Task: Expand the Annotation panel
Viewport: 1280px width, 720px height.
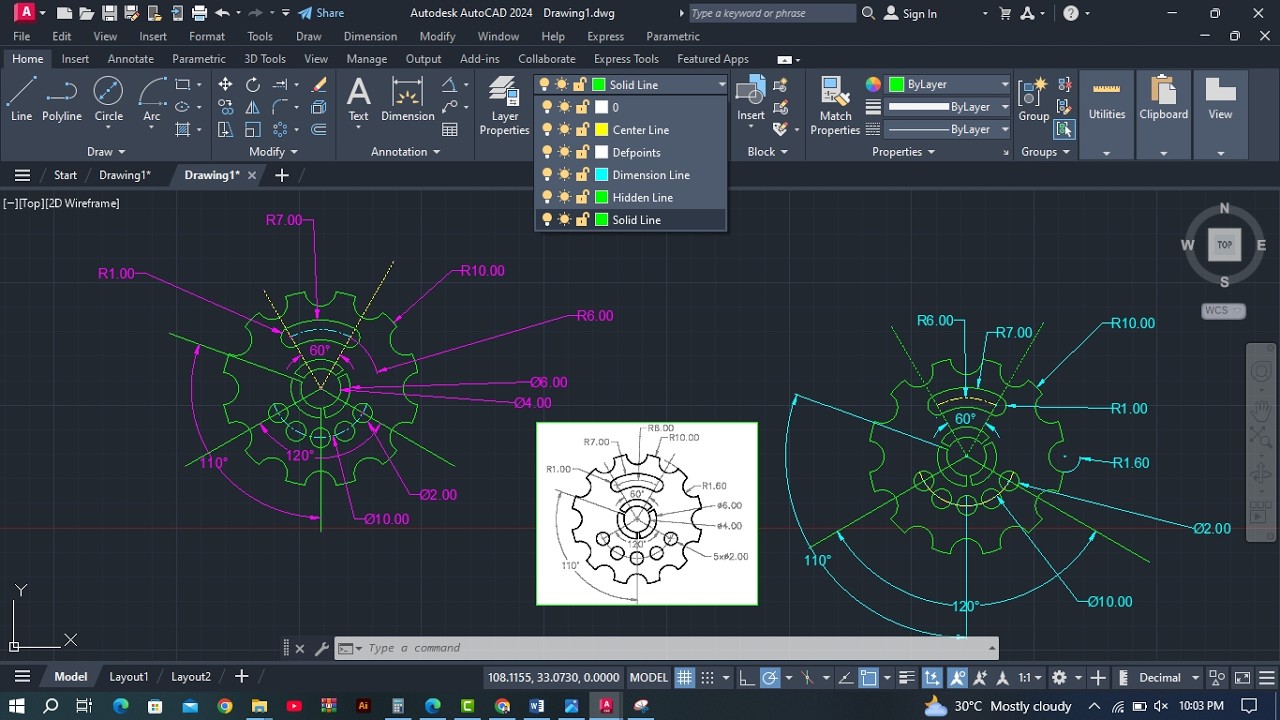Action: pos(406,152)
